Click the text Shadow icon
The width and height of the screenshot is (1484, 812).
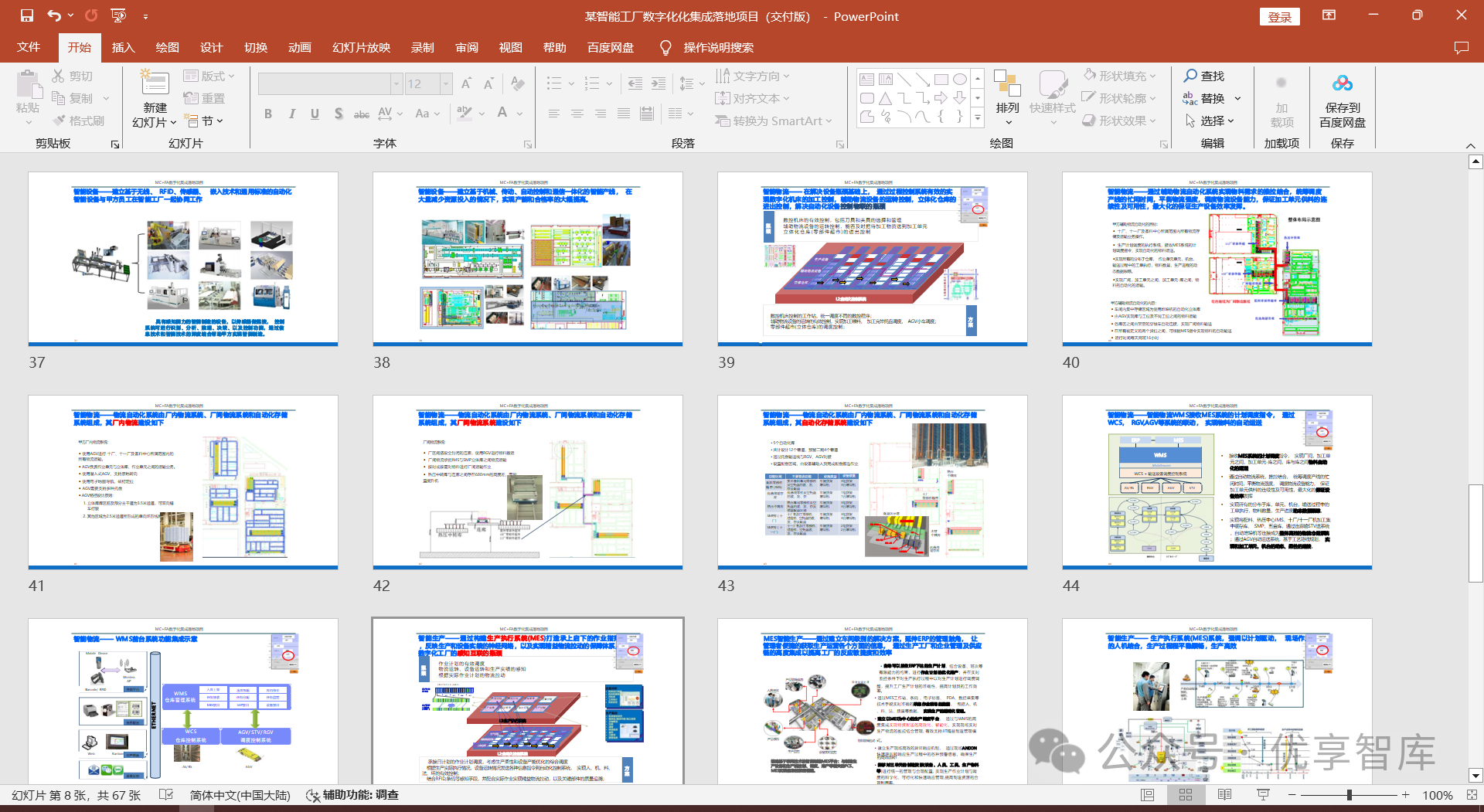click(338, 114)
